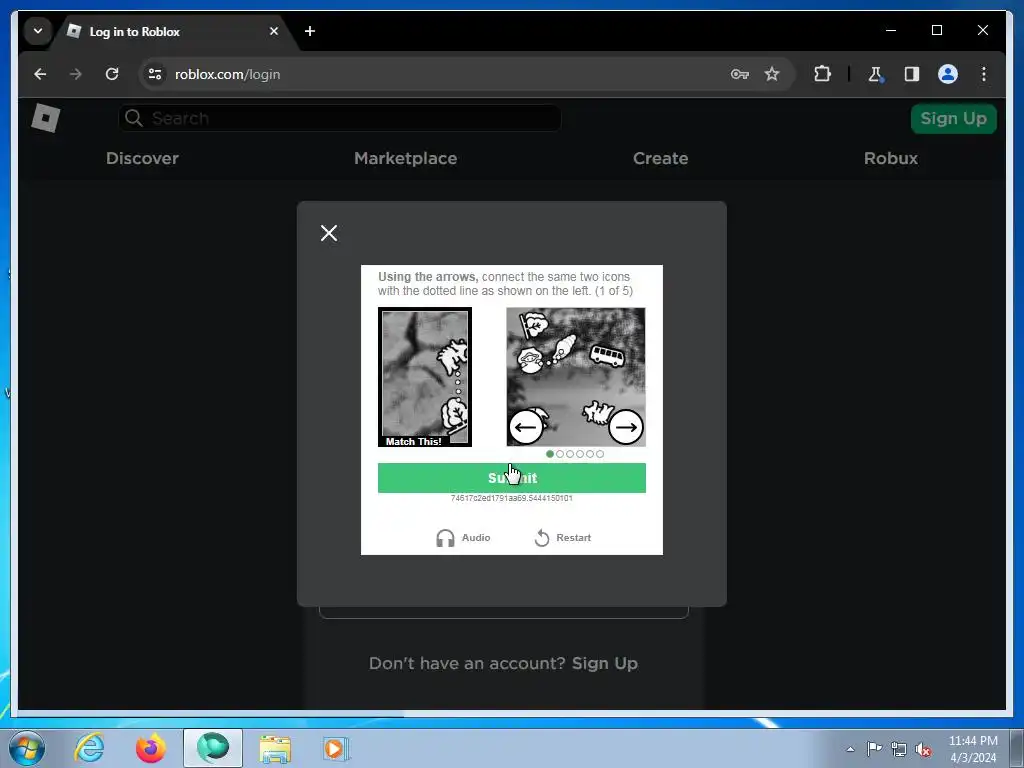Viewport: 1024px width, 768px height.
Task: Open the Action Center flag icon
Action: [x=874, y=749]
